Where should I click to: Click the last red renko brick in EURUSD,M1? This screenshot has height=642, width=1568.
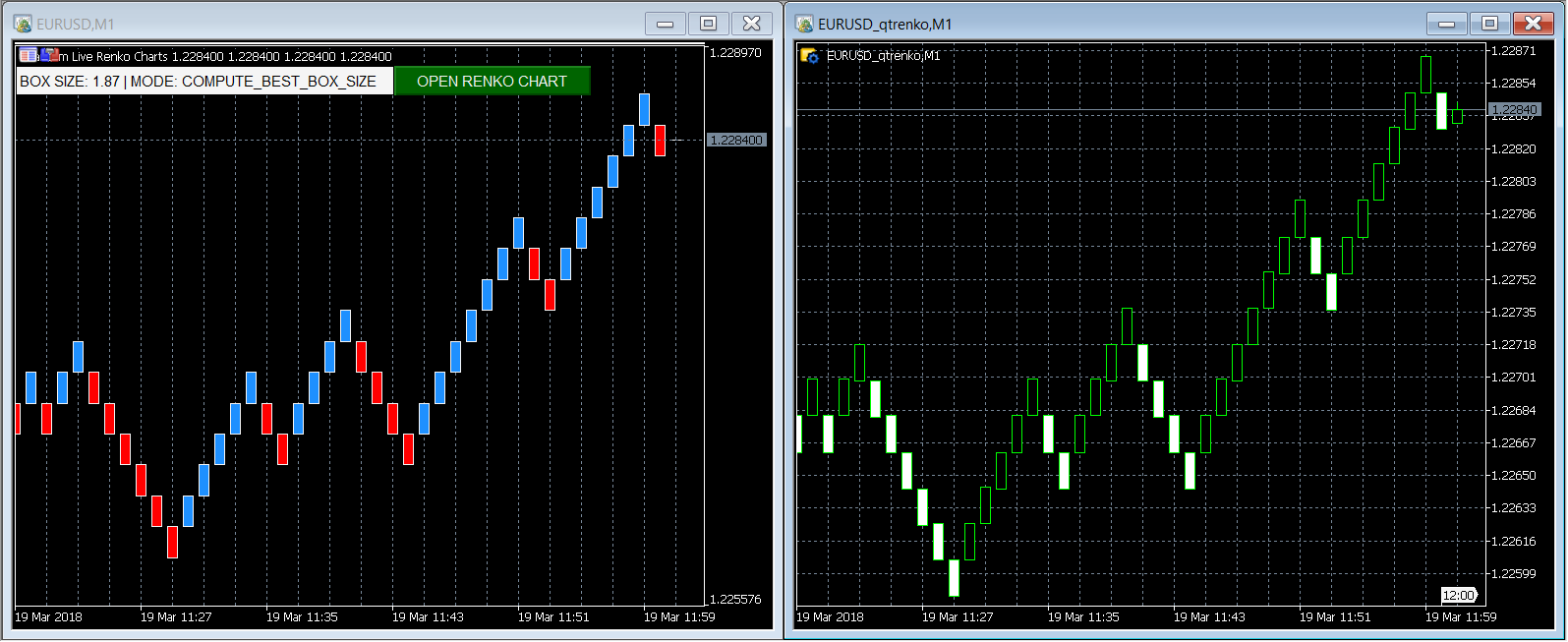tap(661, 140)
